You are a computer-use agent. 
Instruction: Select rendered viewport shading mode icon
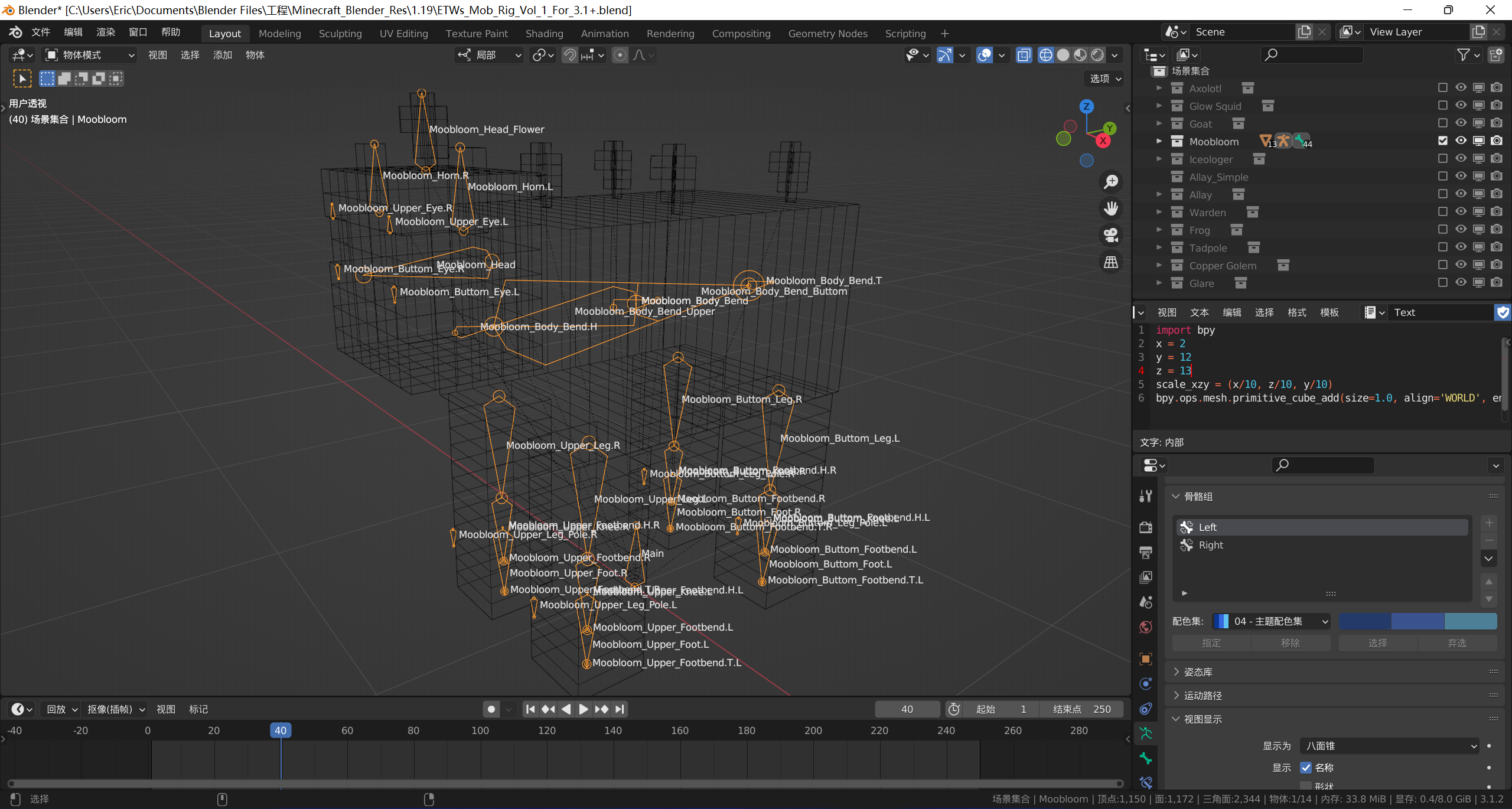tap(1097, 55)
